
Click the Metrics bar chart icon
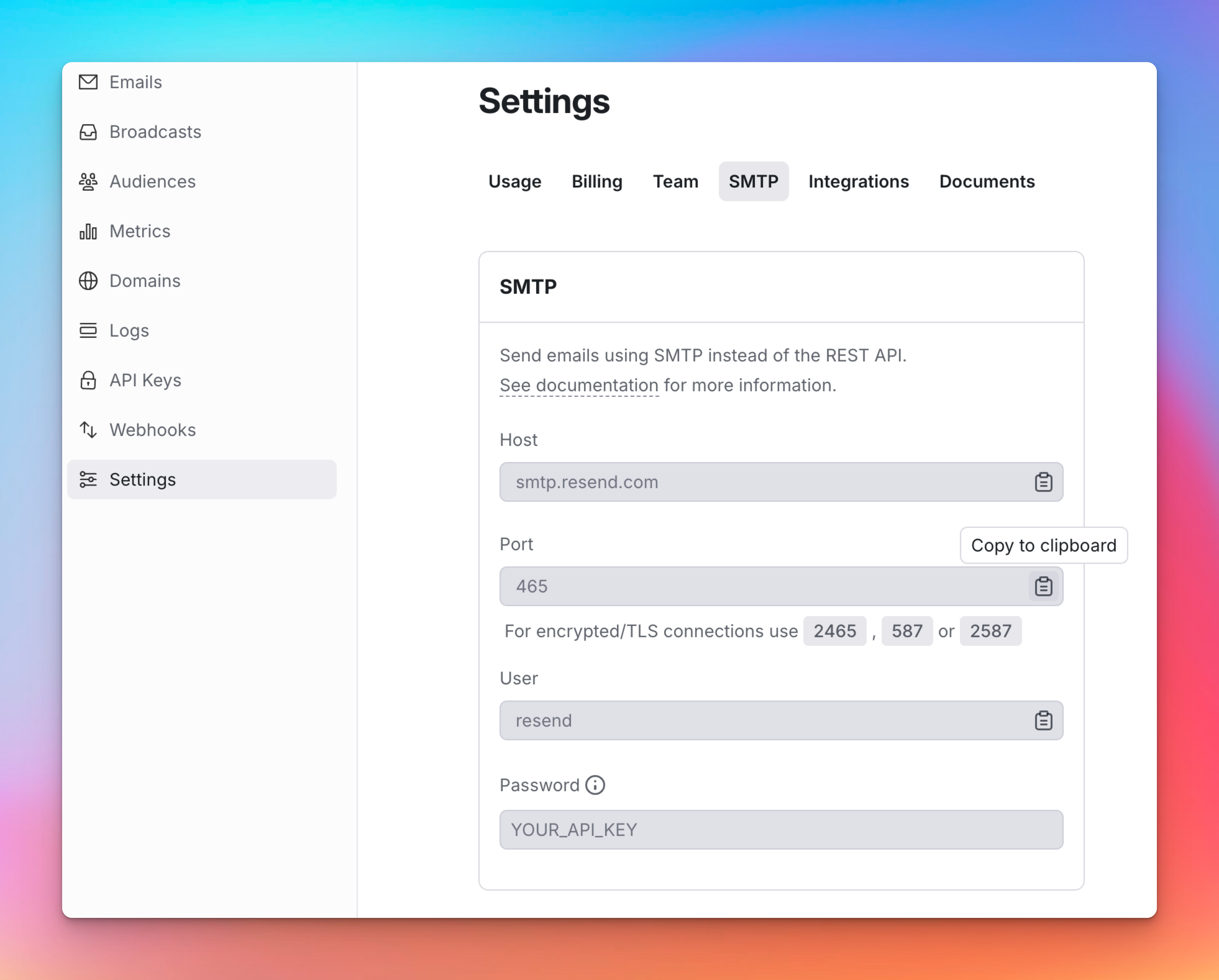88,231
